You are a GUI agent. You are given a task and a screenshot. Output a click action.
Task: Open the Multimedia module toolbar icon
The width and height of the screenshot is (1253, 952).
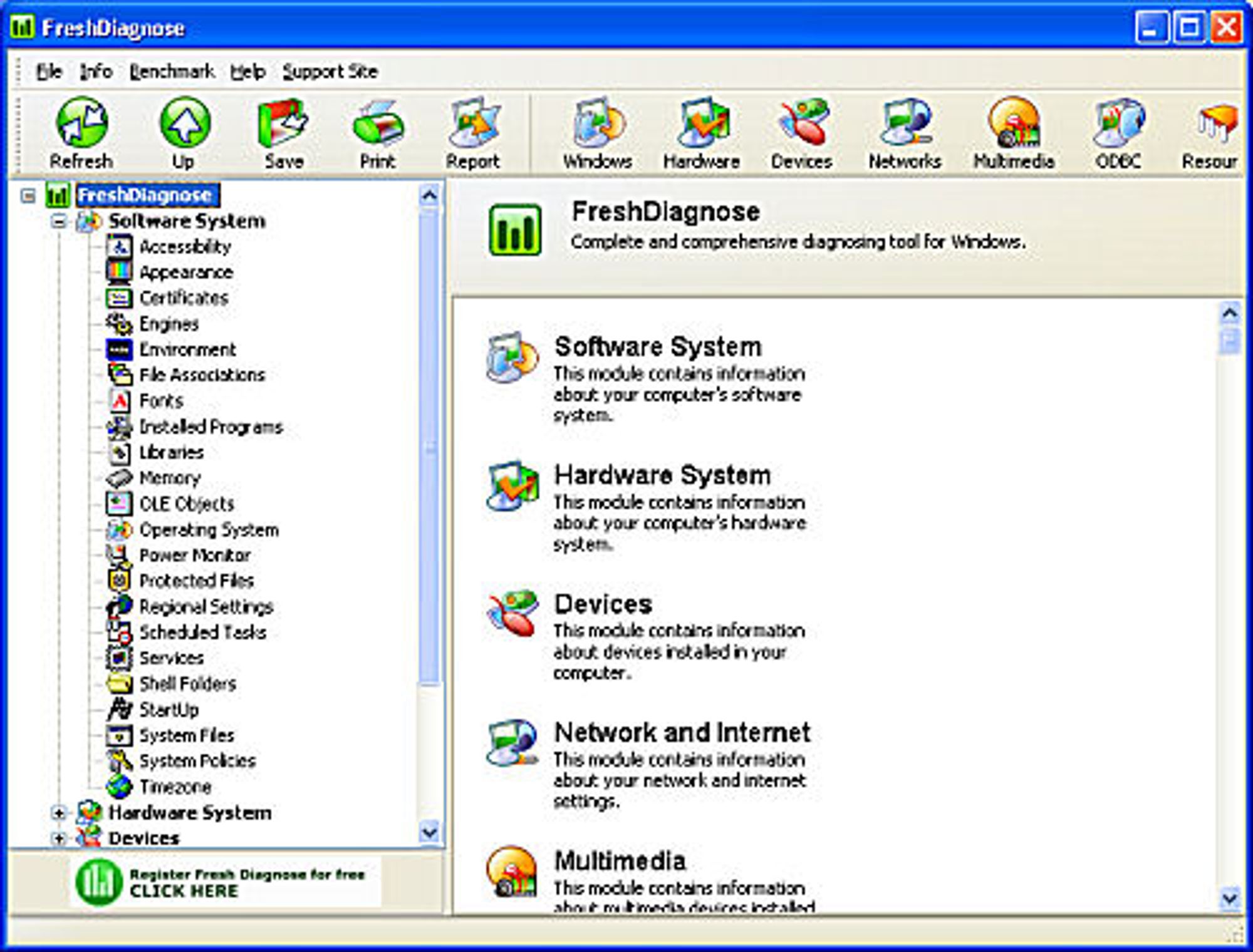click(x=1014, y=123)
